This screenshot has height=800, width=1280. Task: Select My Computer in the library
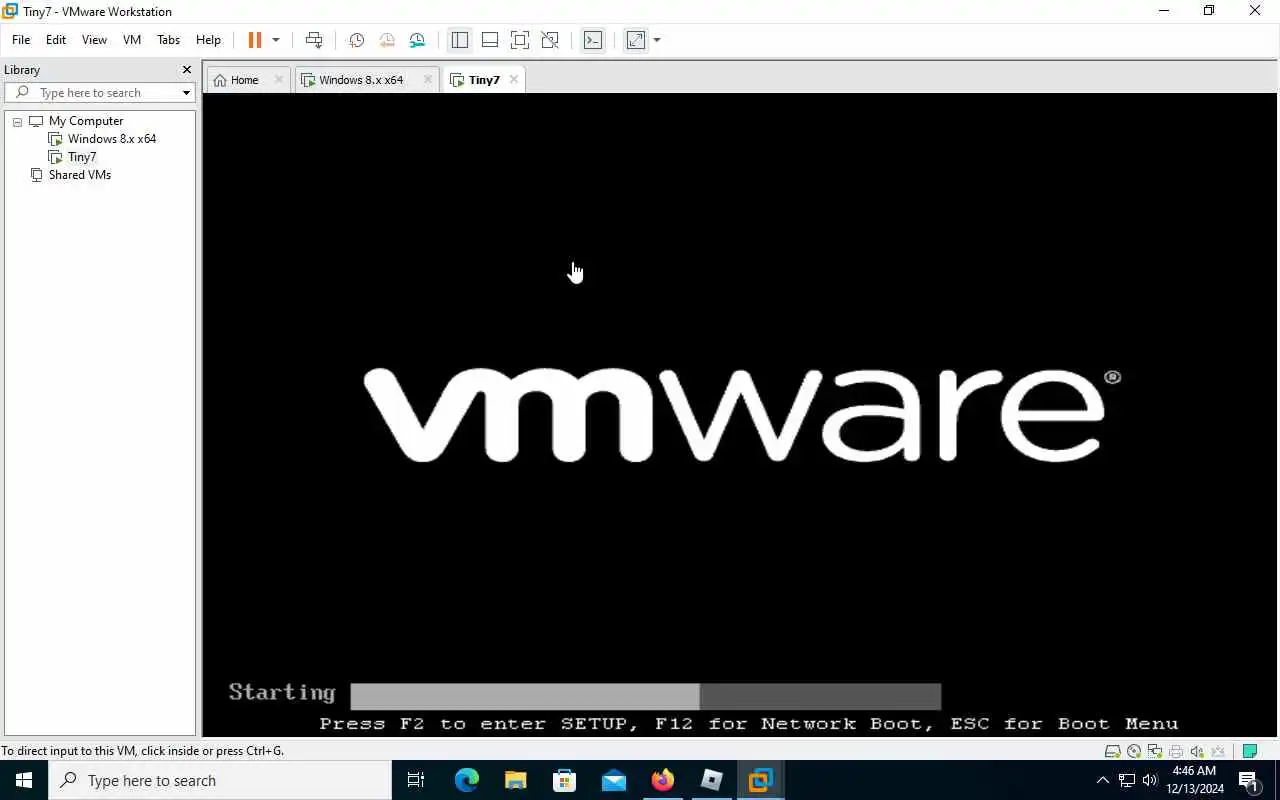click(x=86, y=121)
